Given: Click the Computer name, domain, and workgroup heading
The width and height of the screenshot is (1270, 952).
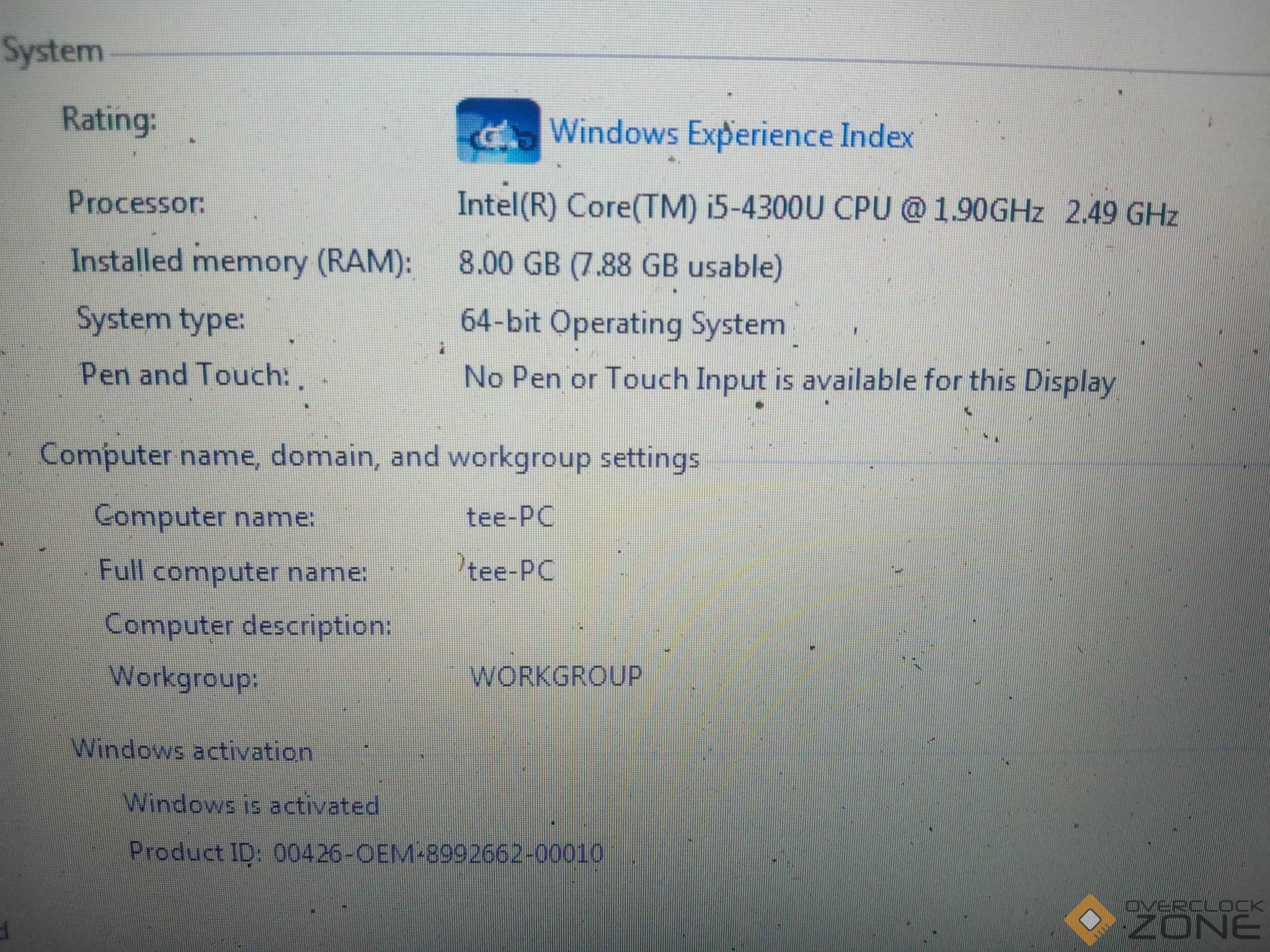Looking at the screenshot, I should click(x=370, y=457).
